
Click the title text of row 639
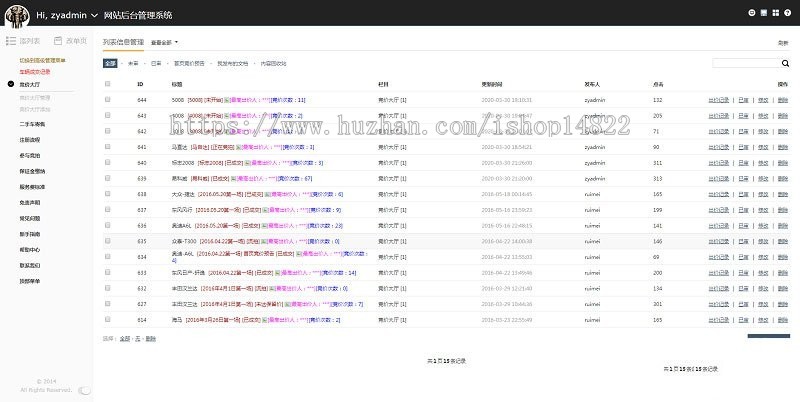(180, 179)
